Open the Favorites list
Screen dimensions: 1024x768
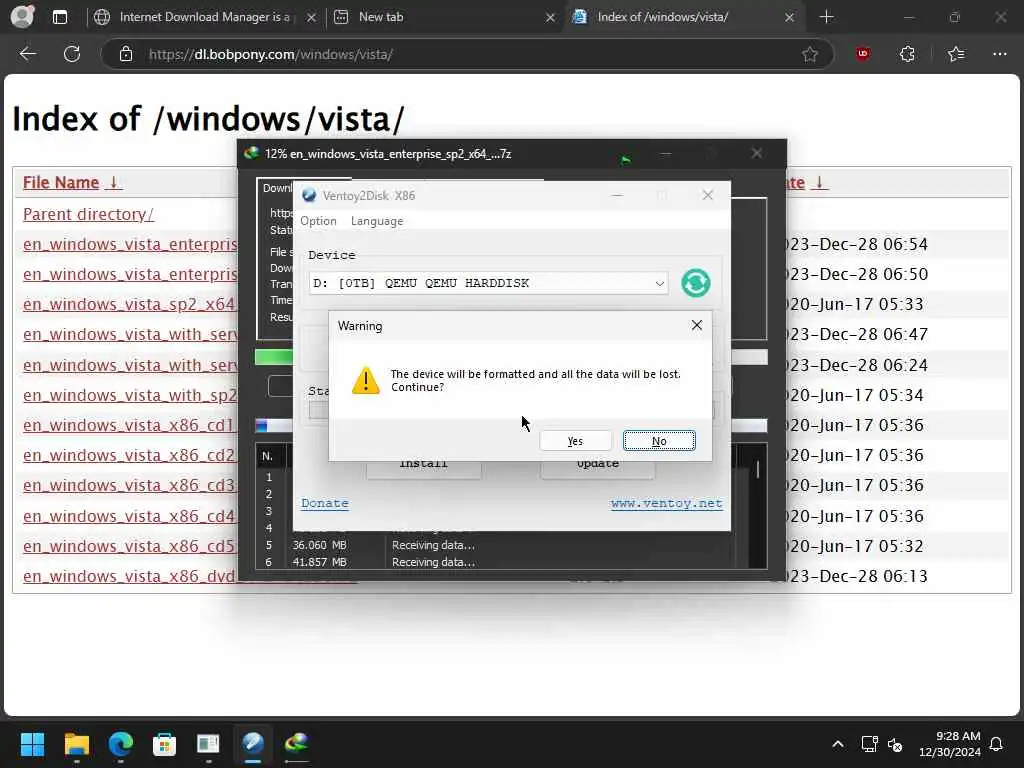(956, 54)
